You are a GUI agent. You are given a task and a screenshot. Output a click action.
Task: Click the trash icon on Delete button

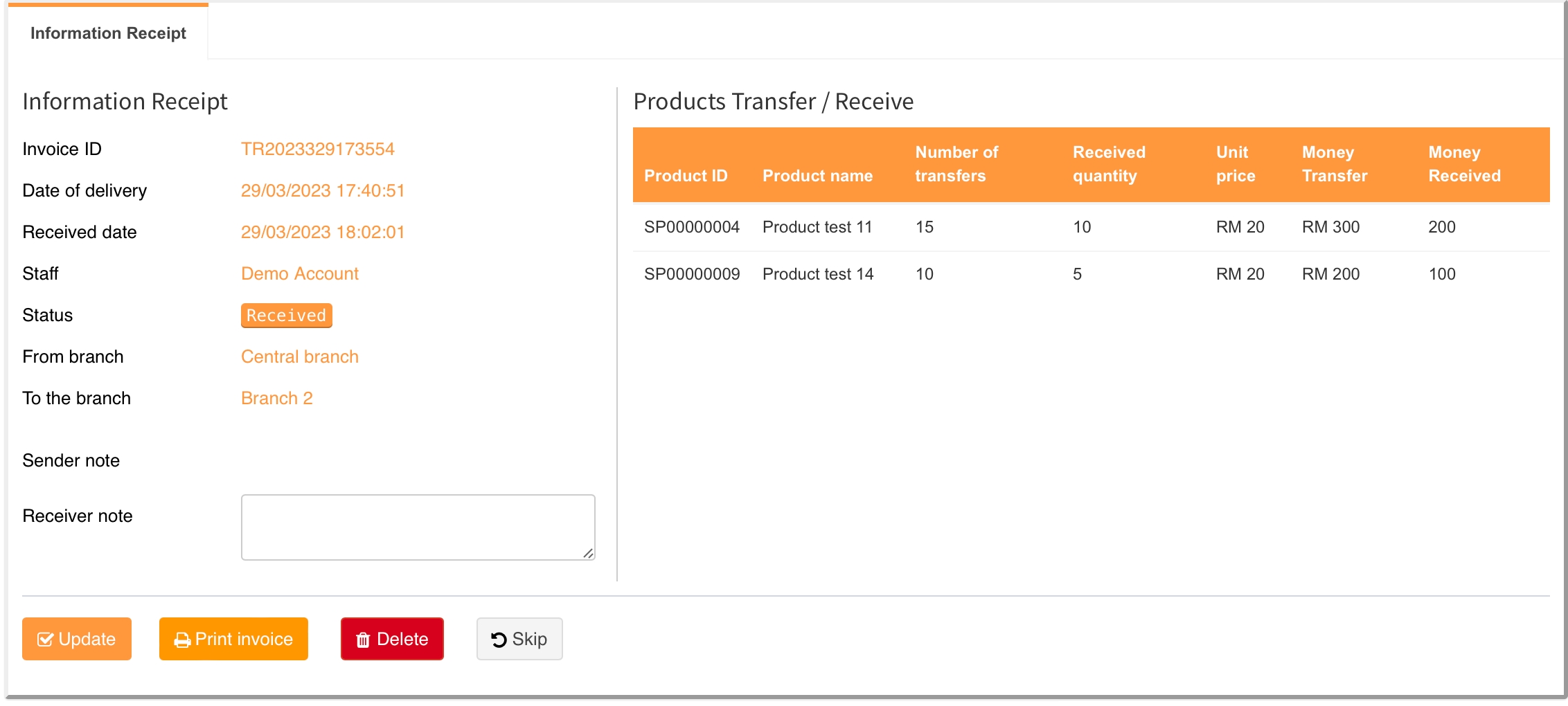tap(363, 640)
